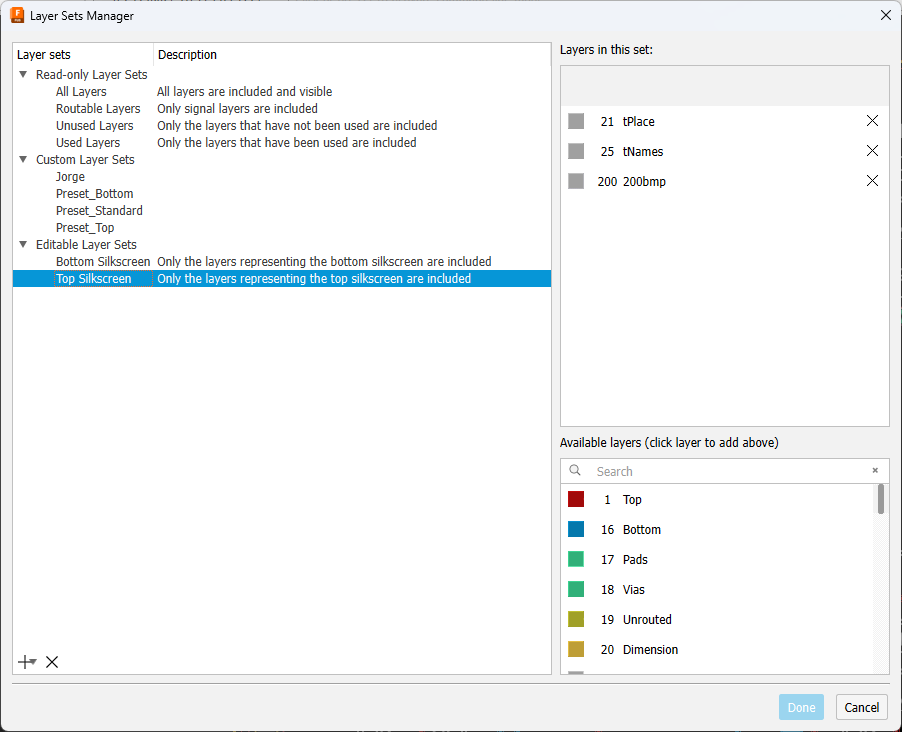Remove the tPlace layer using its X icon

pos(871,120)
